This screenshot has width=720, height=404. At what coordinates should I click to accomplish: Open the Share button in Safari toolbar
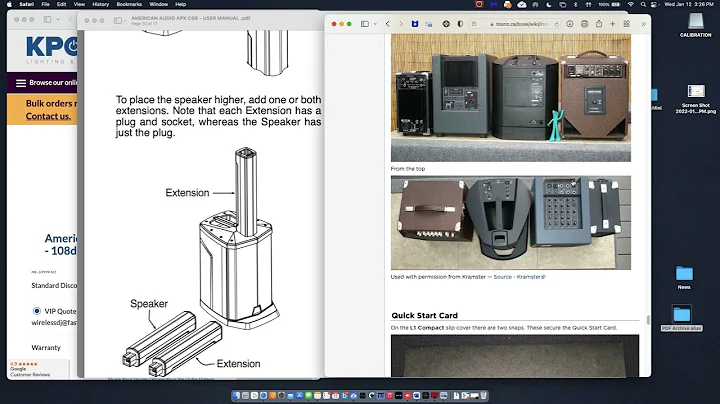599,23
